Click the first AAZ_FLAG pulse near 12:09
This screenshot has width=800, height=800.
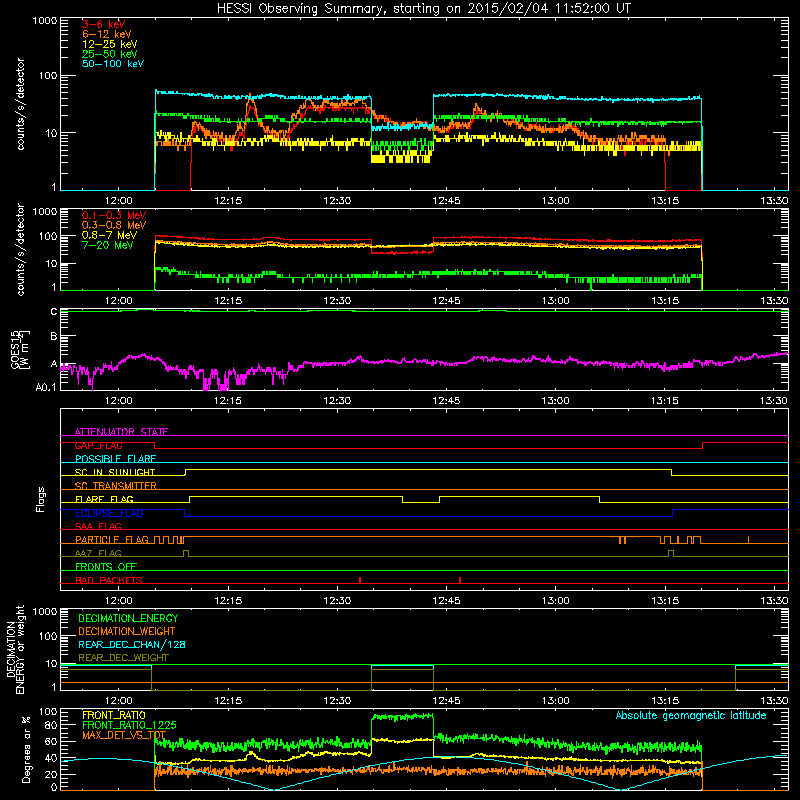[186, 554]
